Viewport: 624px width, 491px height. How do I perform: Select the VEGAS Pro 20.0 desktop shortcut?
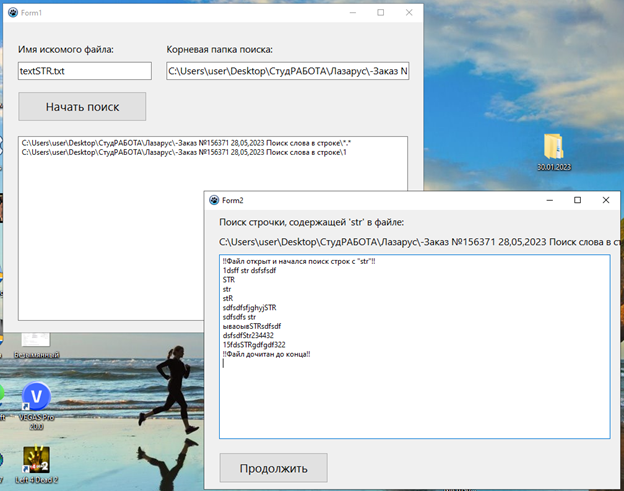pyautogui.click(x=36, y=406)
